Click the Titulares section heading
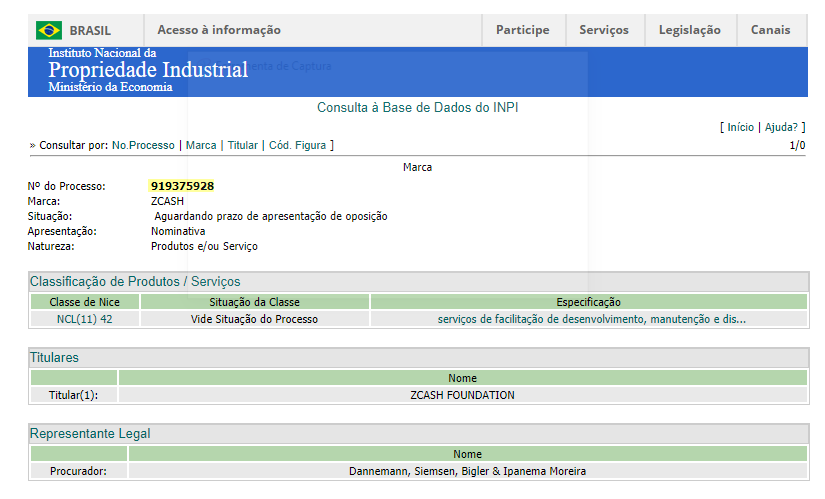 pos(54,357)
